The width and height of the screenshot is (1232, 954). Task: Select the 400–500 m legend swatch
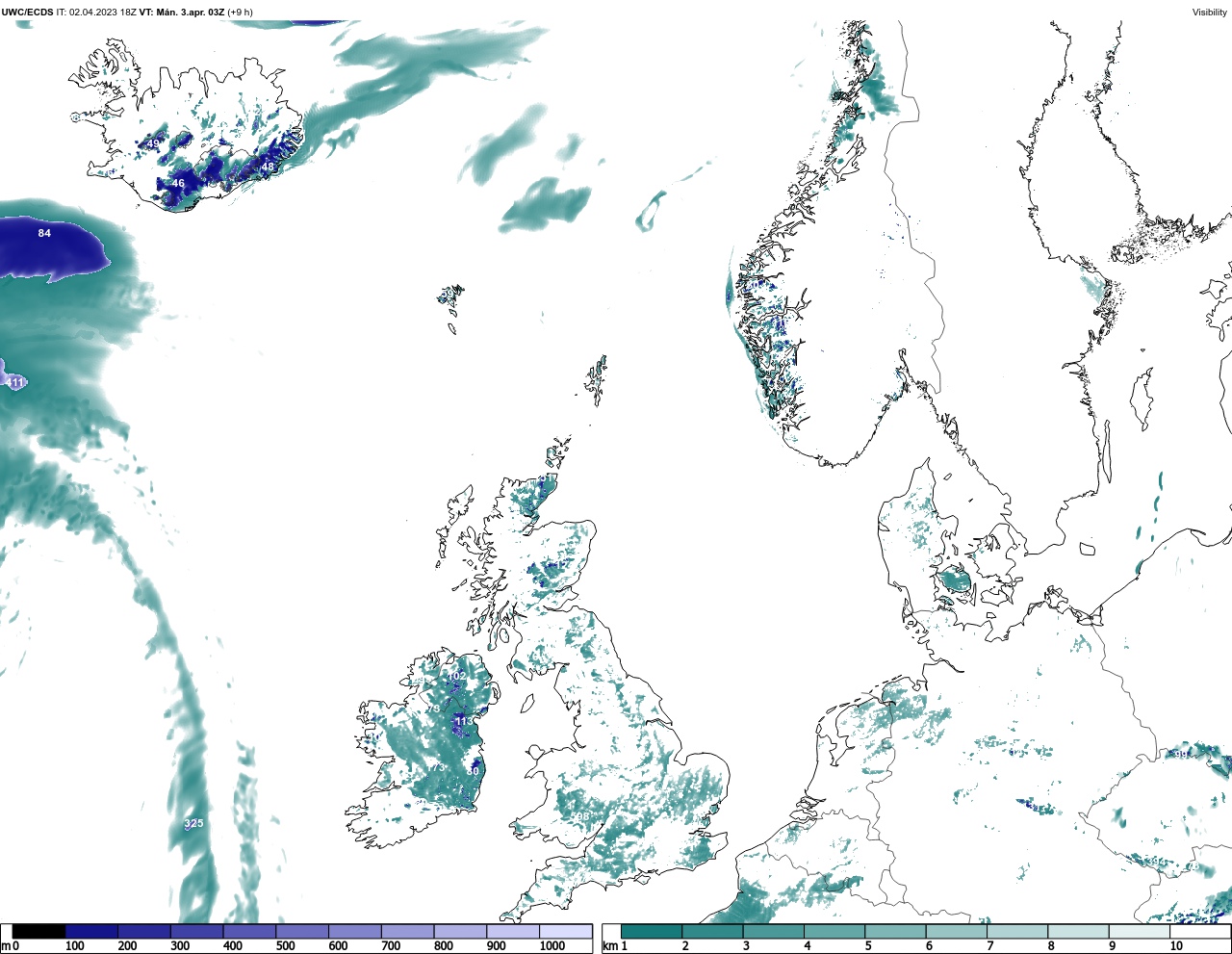coord(249,931)
